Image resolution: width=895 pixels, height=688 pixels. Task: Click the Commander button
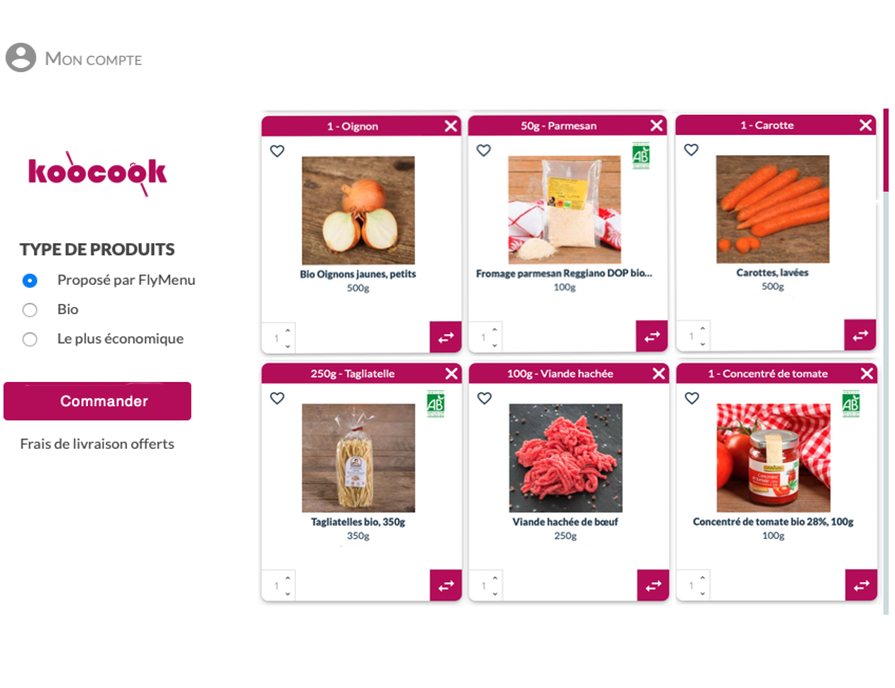(x=98, y=401)
